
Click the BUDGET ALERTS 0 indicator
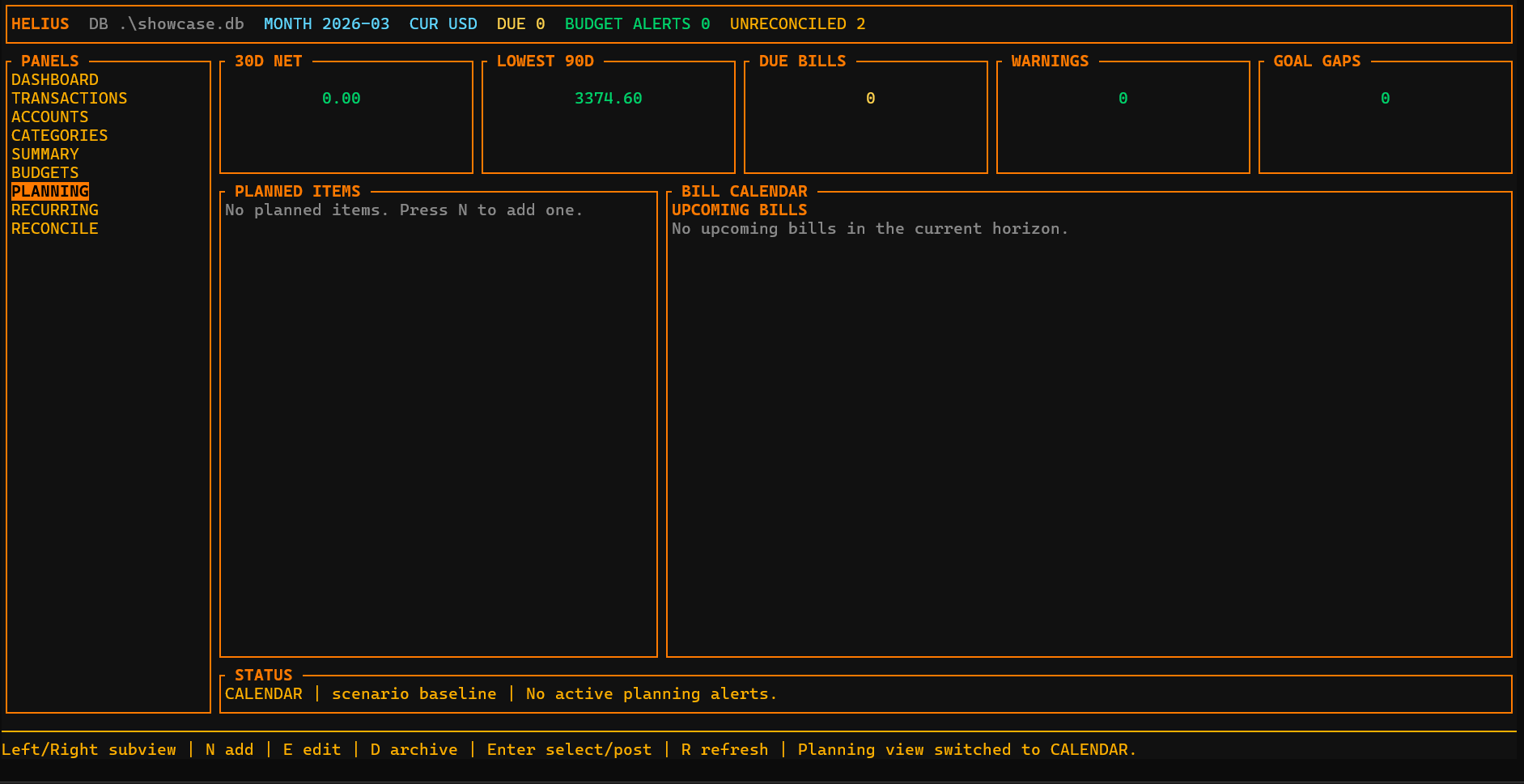(x=639, y=23)
